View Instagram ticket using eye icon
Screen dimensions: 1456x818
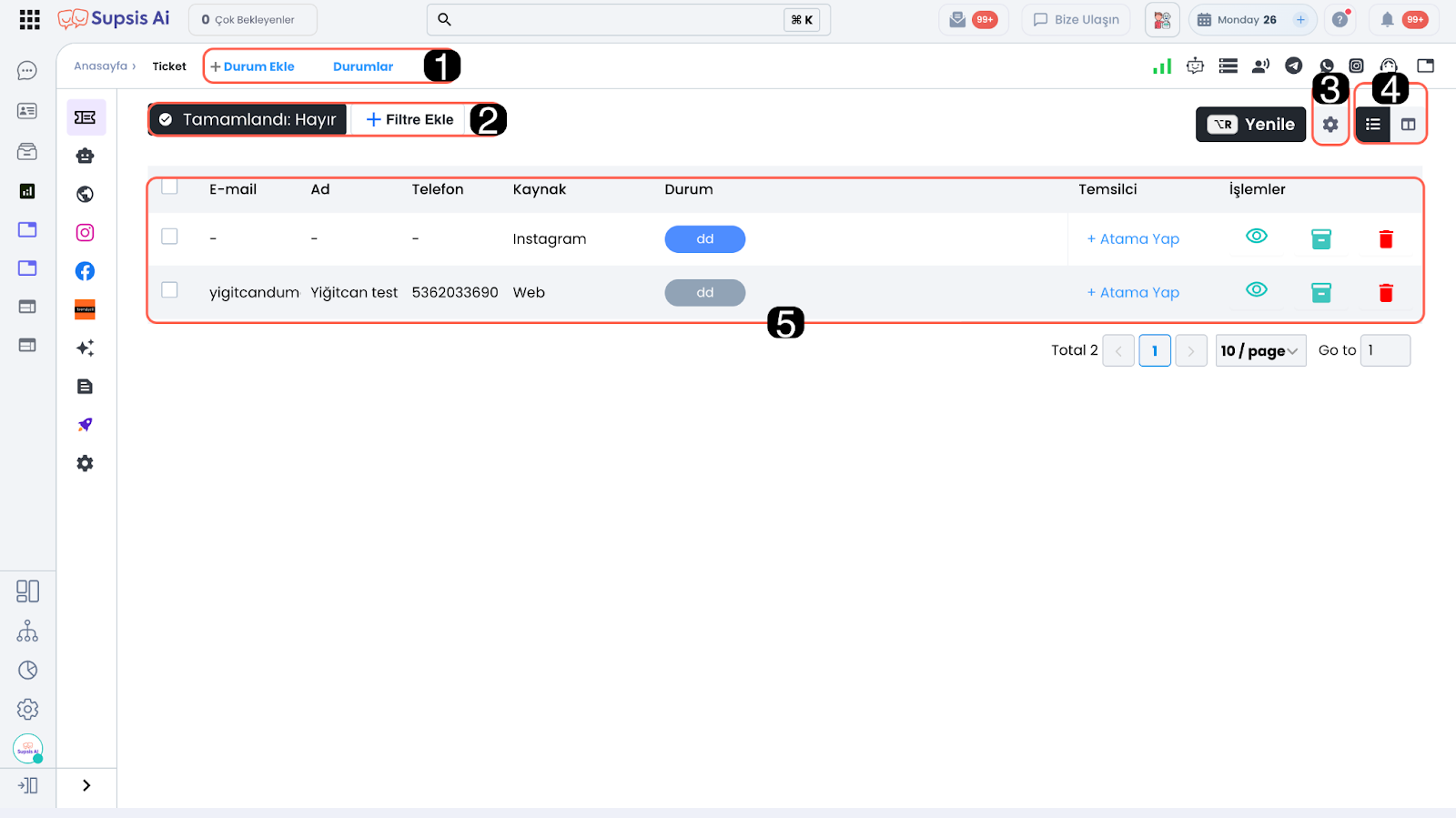(1256, 237)
